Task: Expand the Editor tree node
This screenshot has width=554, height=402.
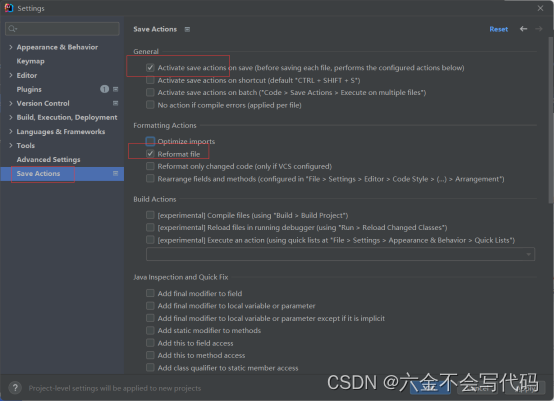Action: click(x=11, y=75)
